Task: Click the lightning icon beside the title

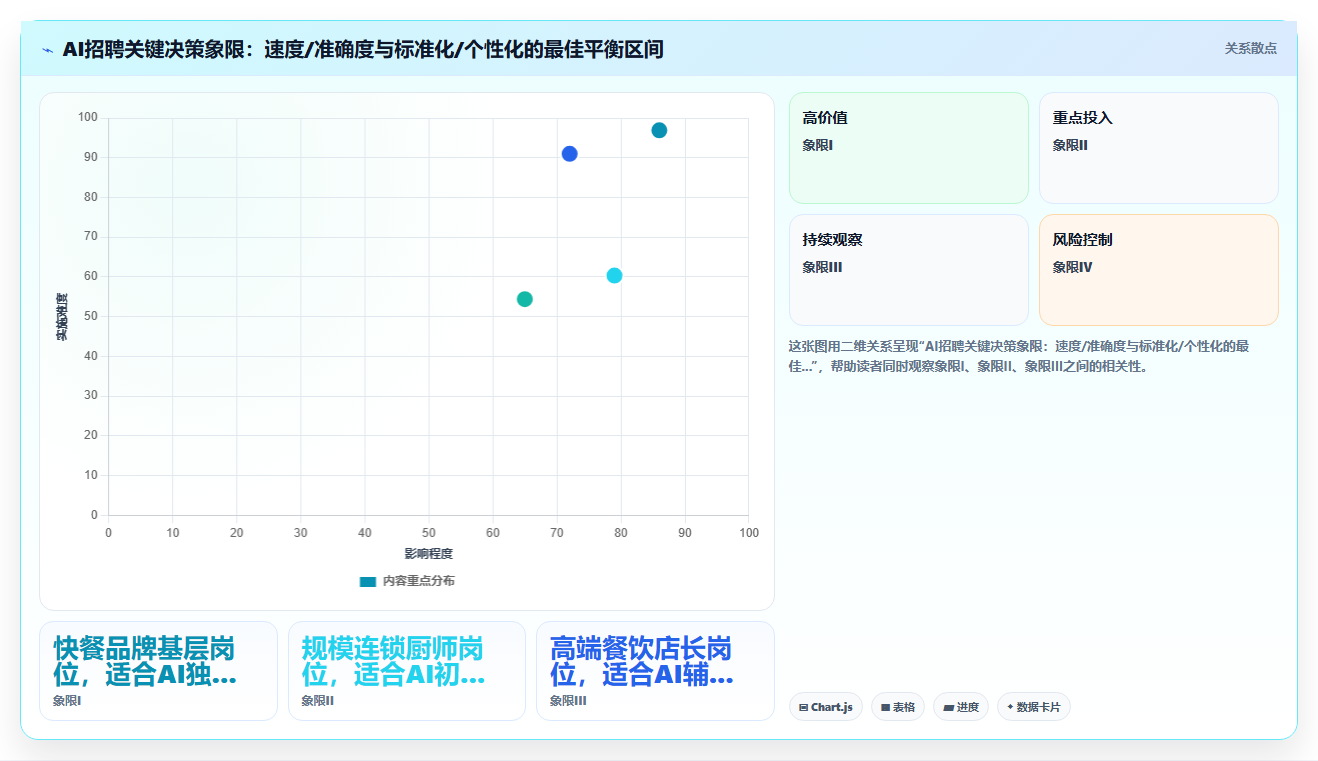Action: [48, 49]
